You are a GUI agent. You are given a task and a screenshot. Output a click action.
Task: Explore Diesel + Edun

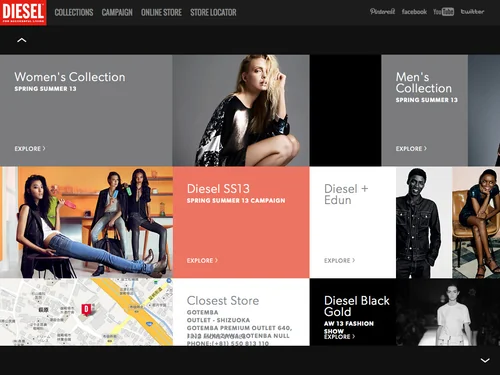pyautogui.click(x=339, y=260)
